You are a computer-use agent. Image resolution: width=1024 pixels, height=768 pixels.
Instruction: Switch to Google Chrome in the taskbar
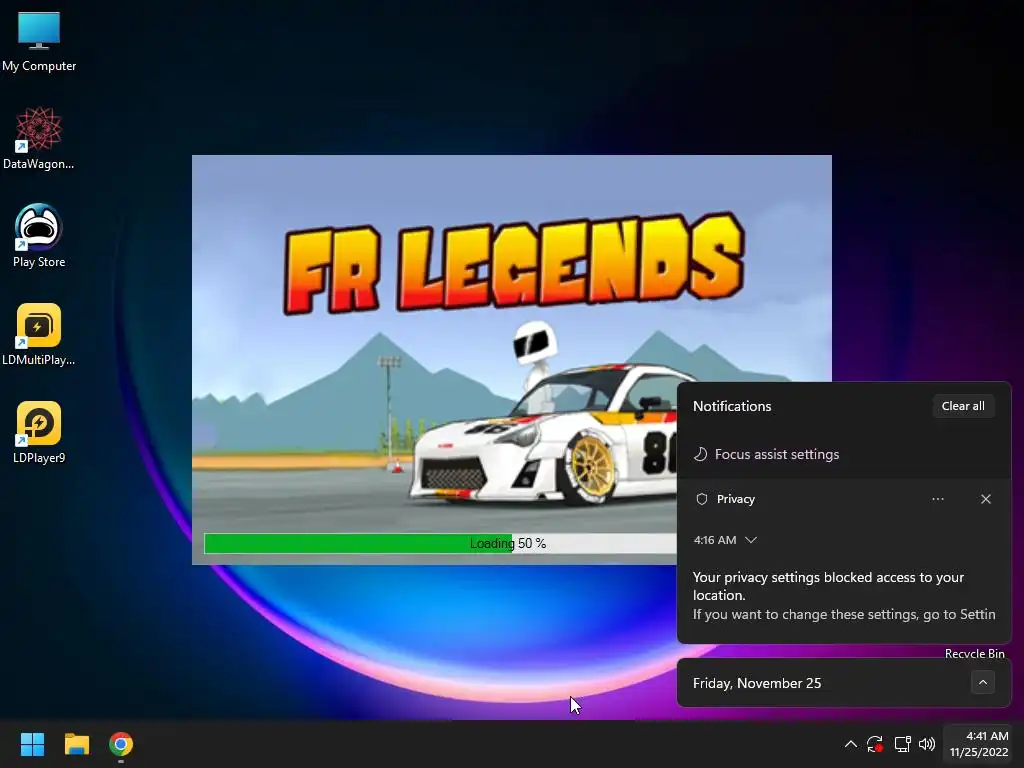point(121,744)
